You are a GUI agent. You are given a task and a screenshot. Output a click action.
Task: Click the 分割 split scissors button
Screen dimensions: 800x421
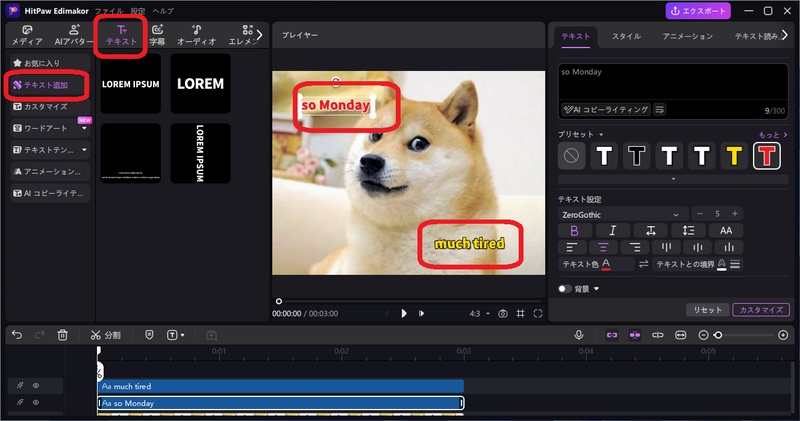tap(106, 335)
